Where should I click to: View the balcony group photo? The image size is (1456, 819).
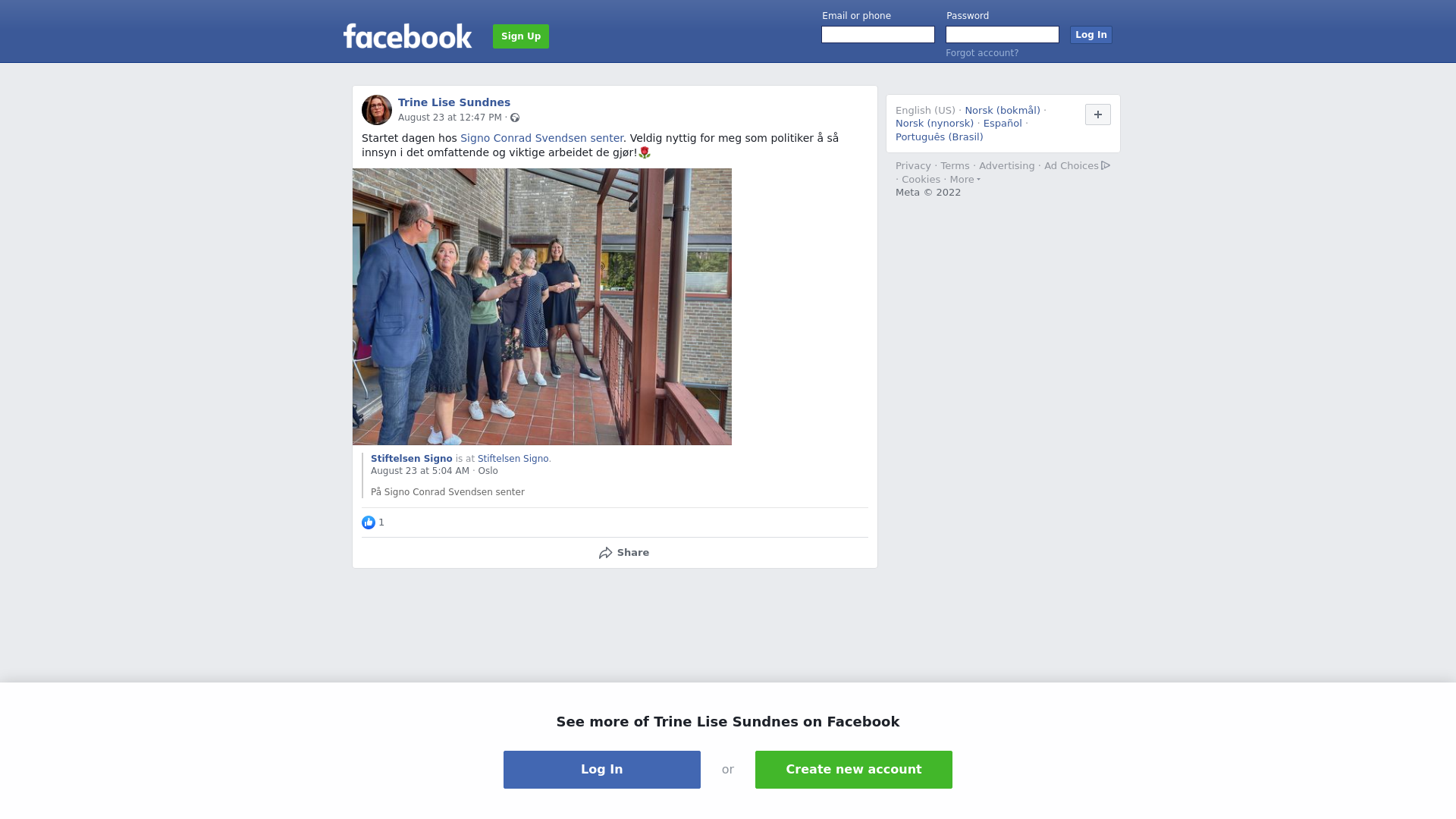pyautogui.click(x=542, y=306)
